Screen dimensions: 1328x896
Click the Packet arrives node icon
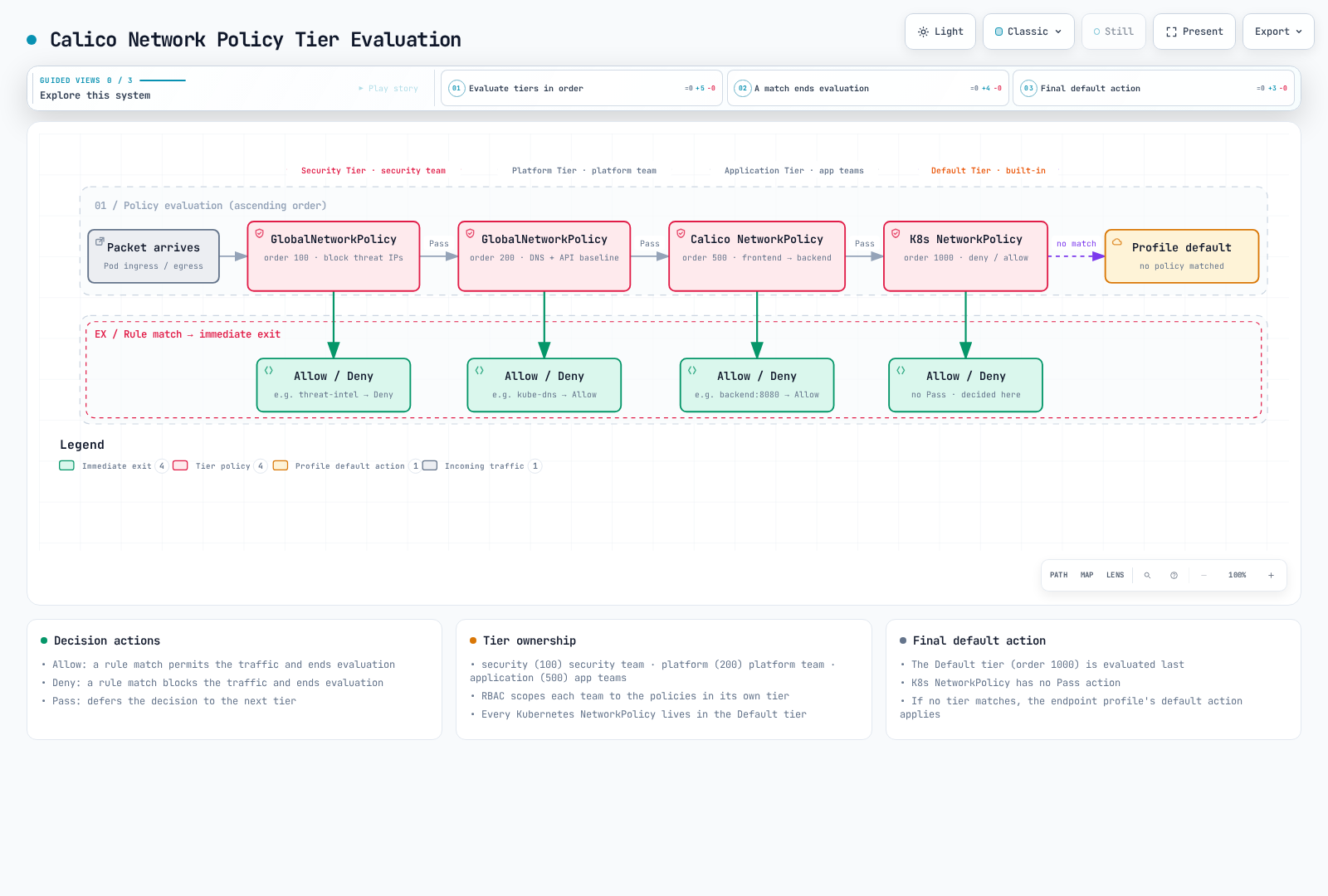coord(100,241)
